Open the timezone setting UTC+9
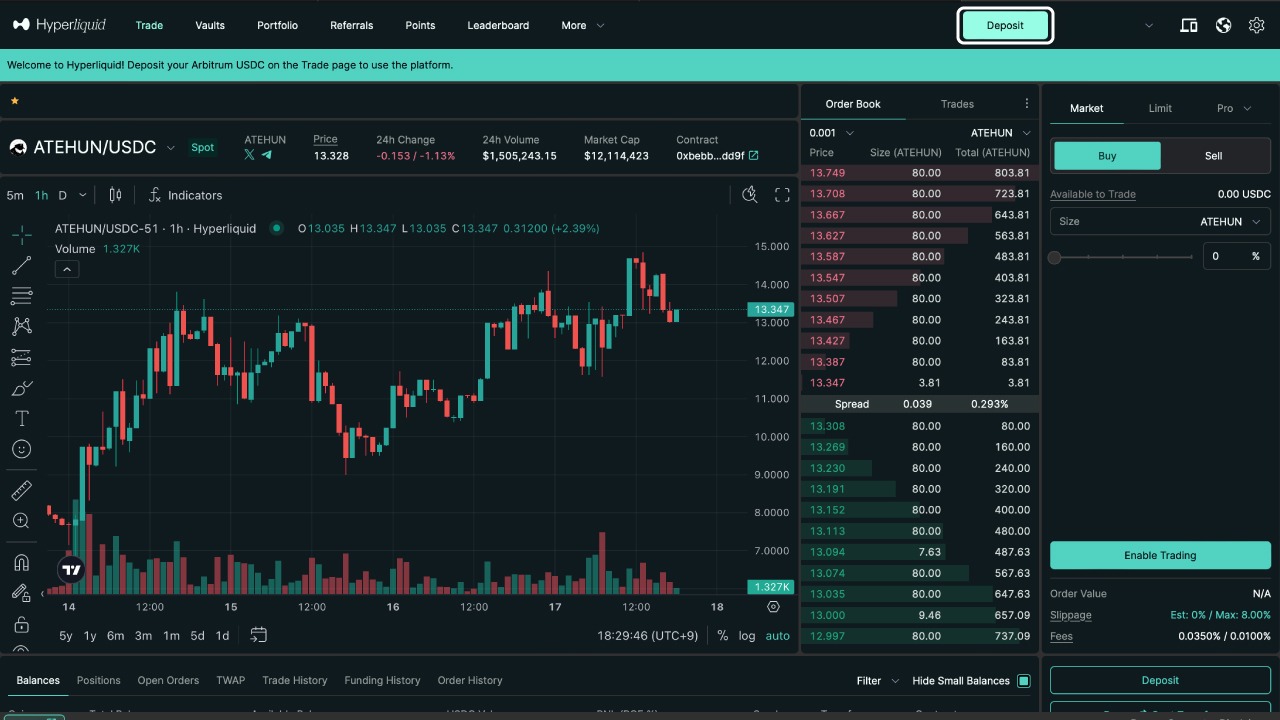The width and height of the screenshot is (1280, 720). [648, 635]
